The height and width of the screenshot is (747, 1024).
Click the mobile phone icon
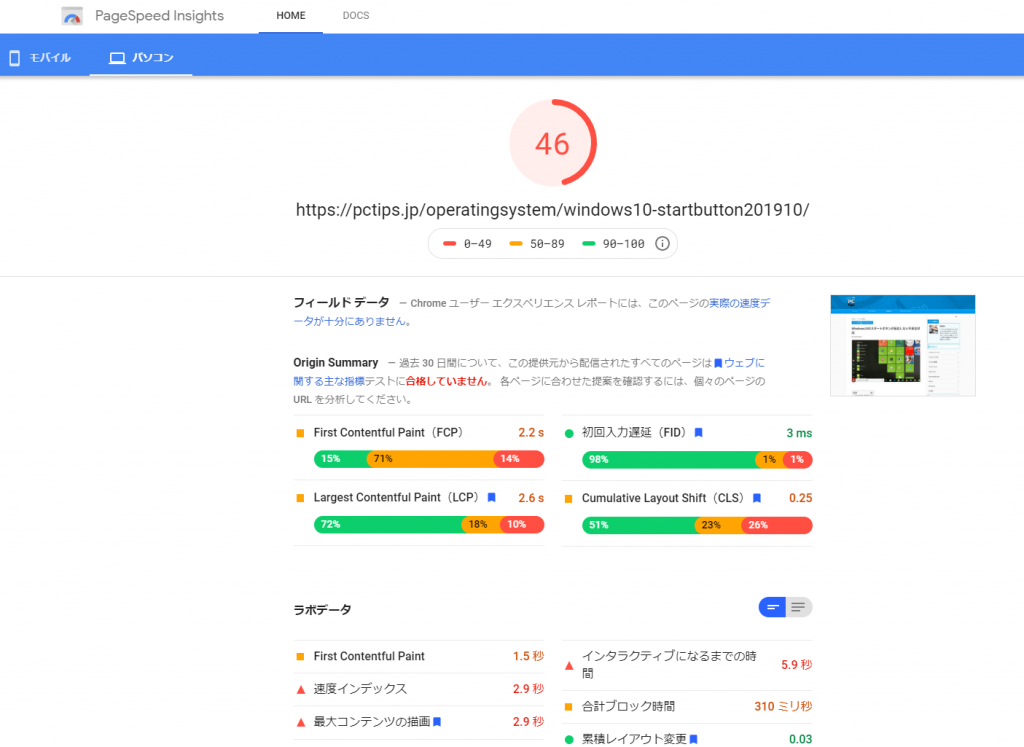pyautogui.click(x=14, y=58)
